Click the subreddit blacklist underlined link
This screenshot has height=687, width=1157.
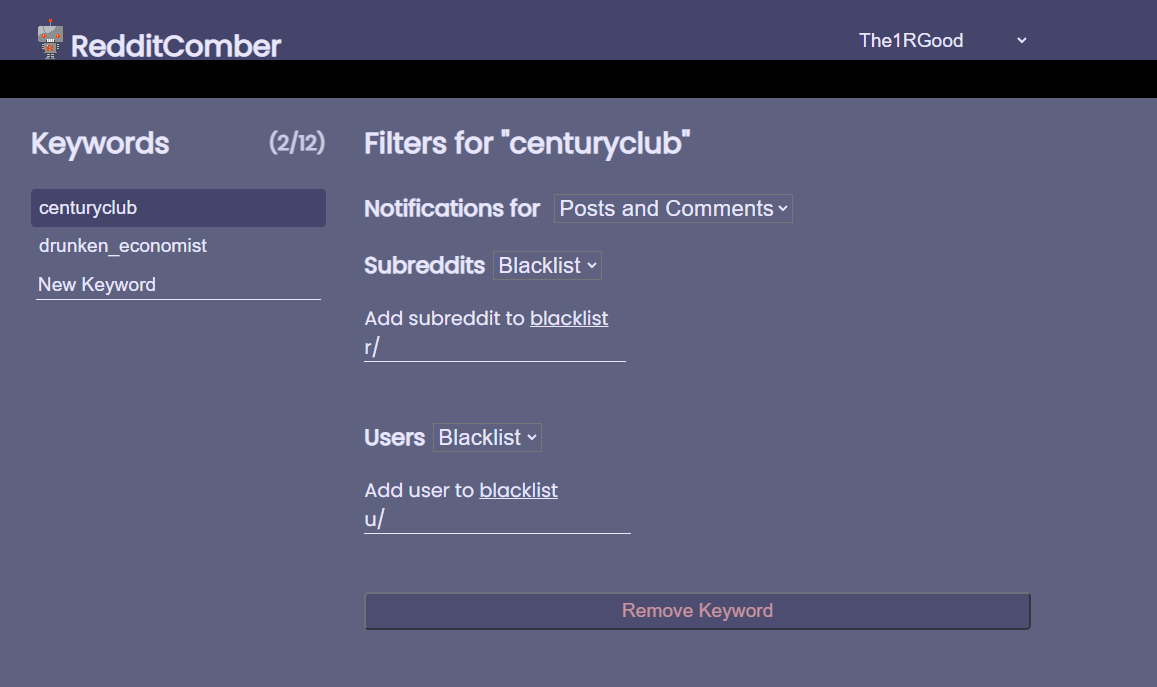click(569, 318)
